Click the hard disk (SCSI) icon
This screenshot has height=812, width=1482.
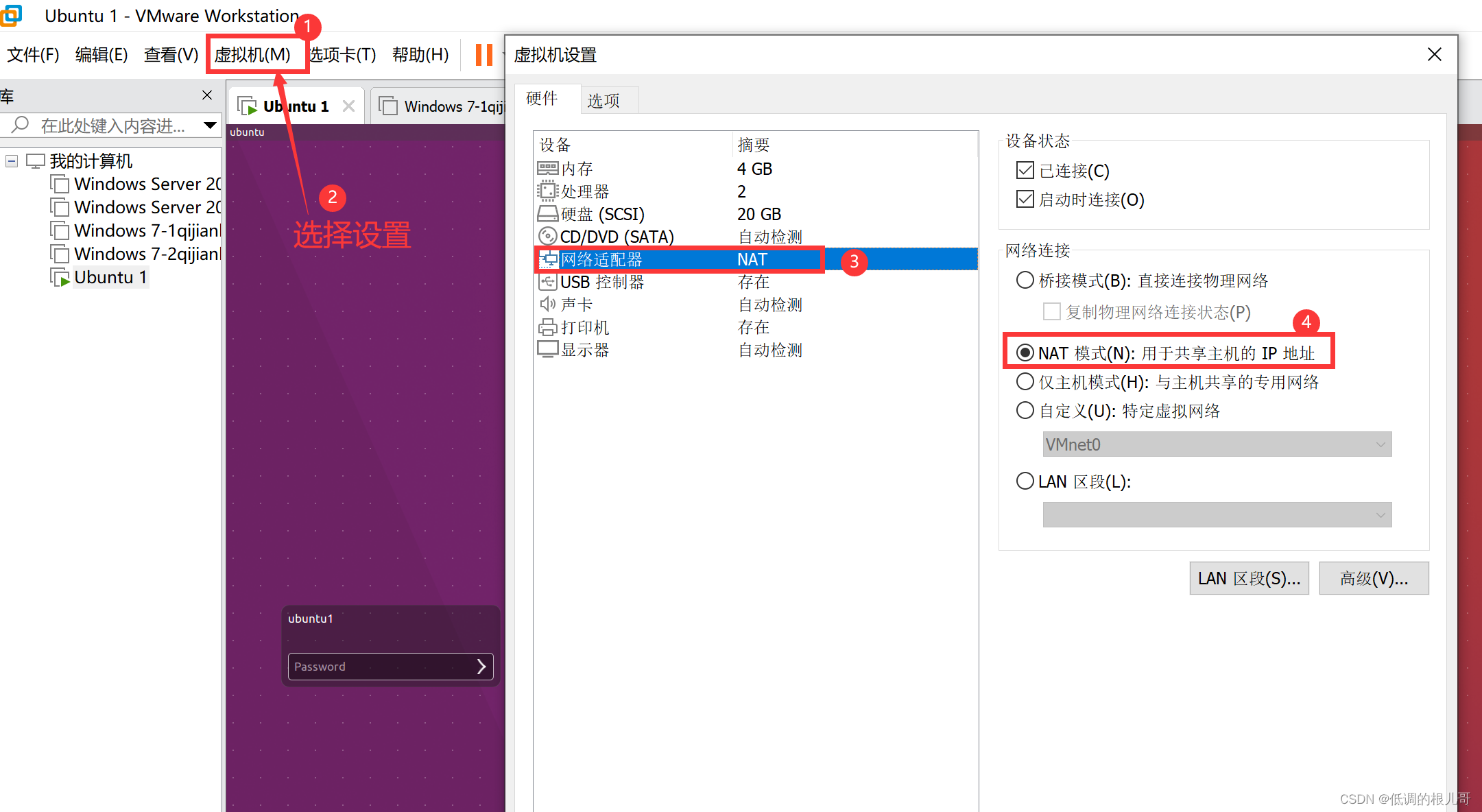click(547, 214)
